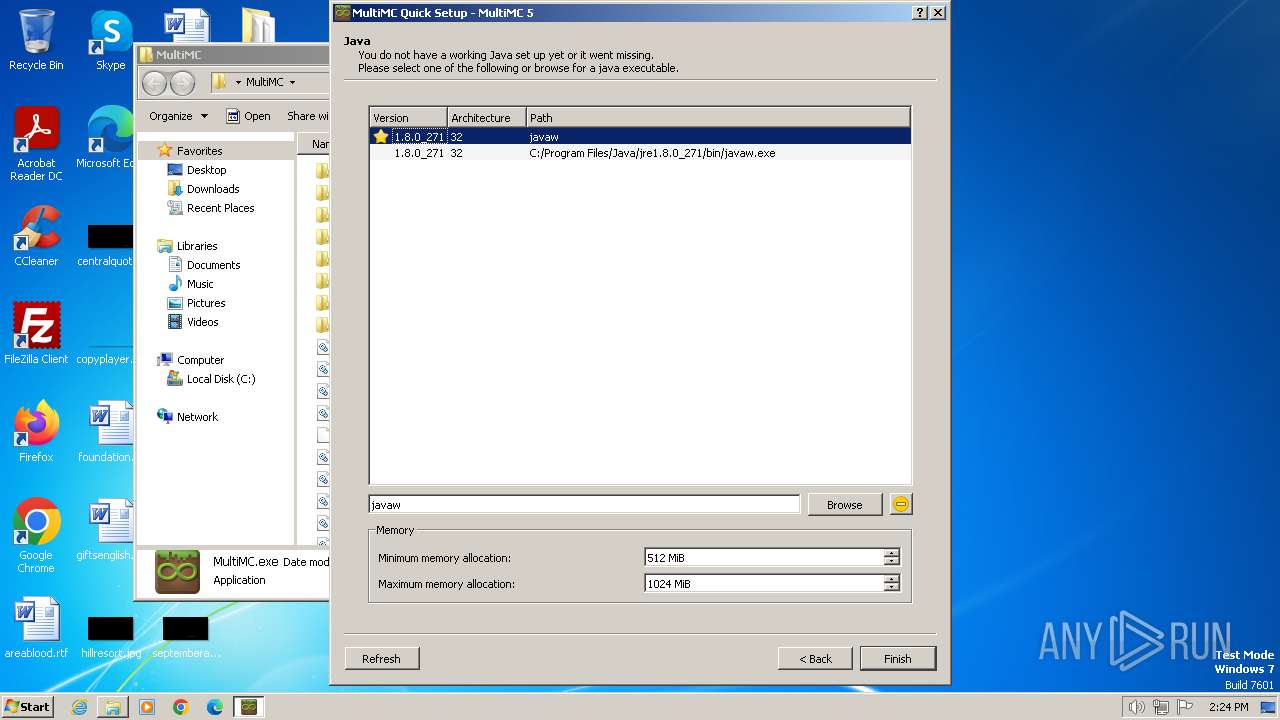
Task: Click the maximum memory allocation field
Action: [764, 583]
